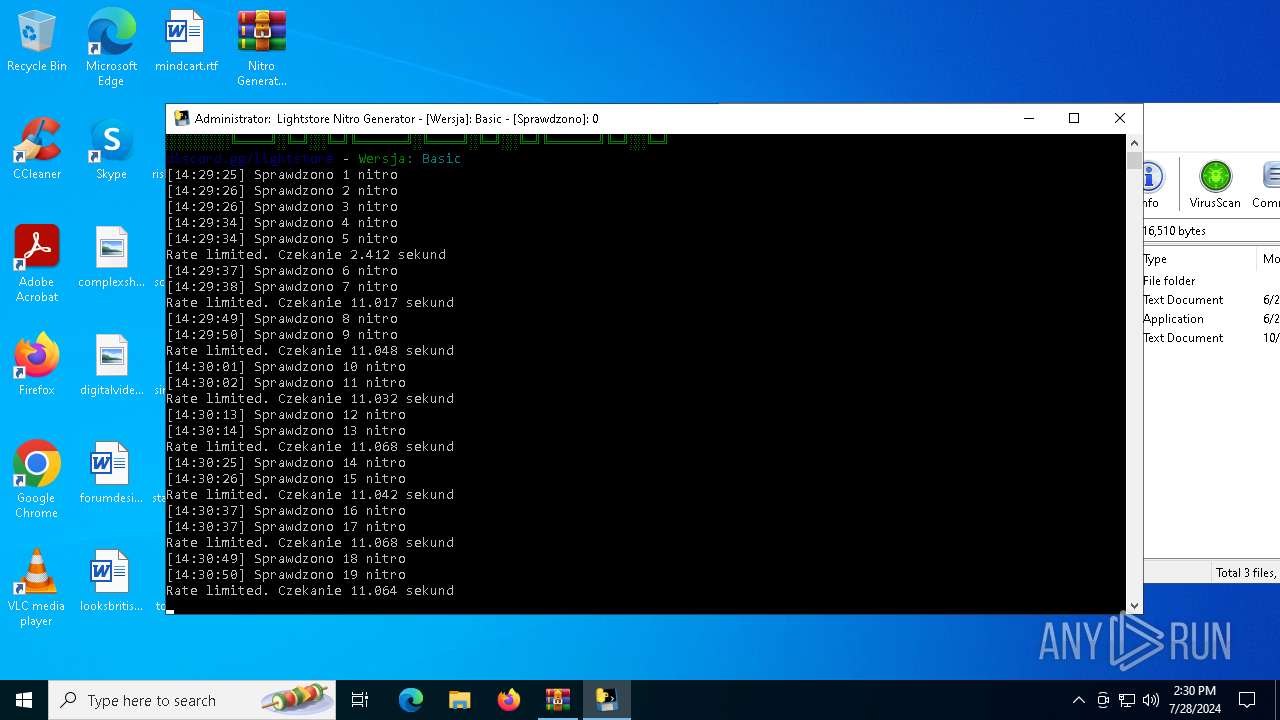Click line 'Rate limited. Czekanie 11.064 sekund'
This screenshot has width=1280, height=720.
(310, 591)
